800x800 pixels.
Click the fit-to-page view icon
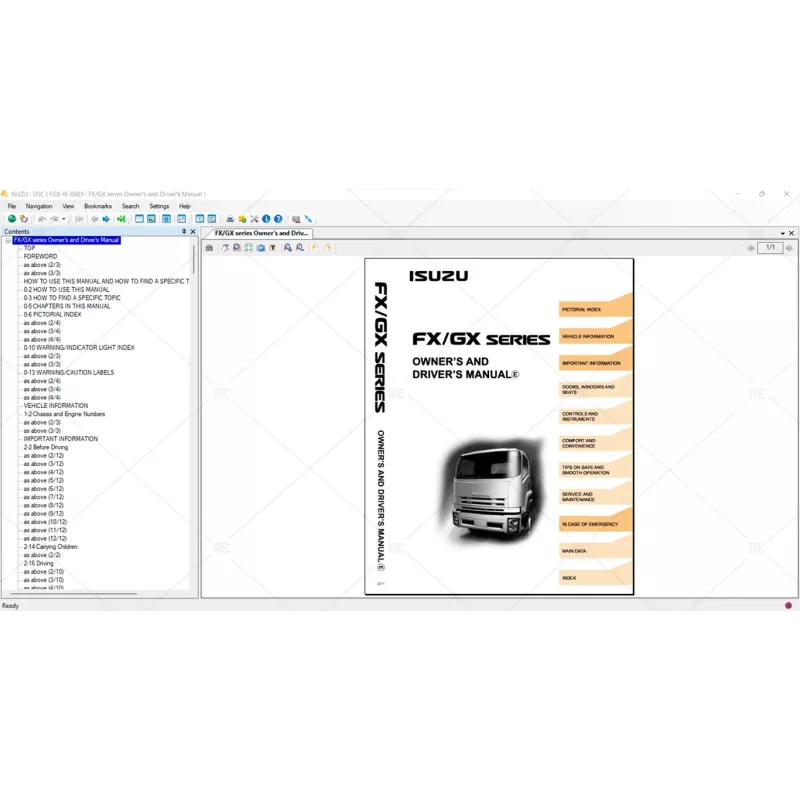click(249, 249)
